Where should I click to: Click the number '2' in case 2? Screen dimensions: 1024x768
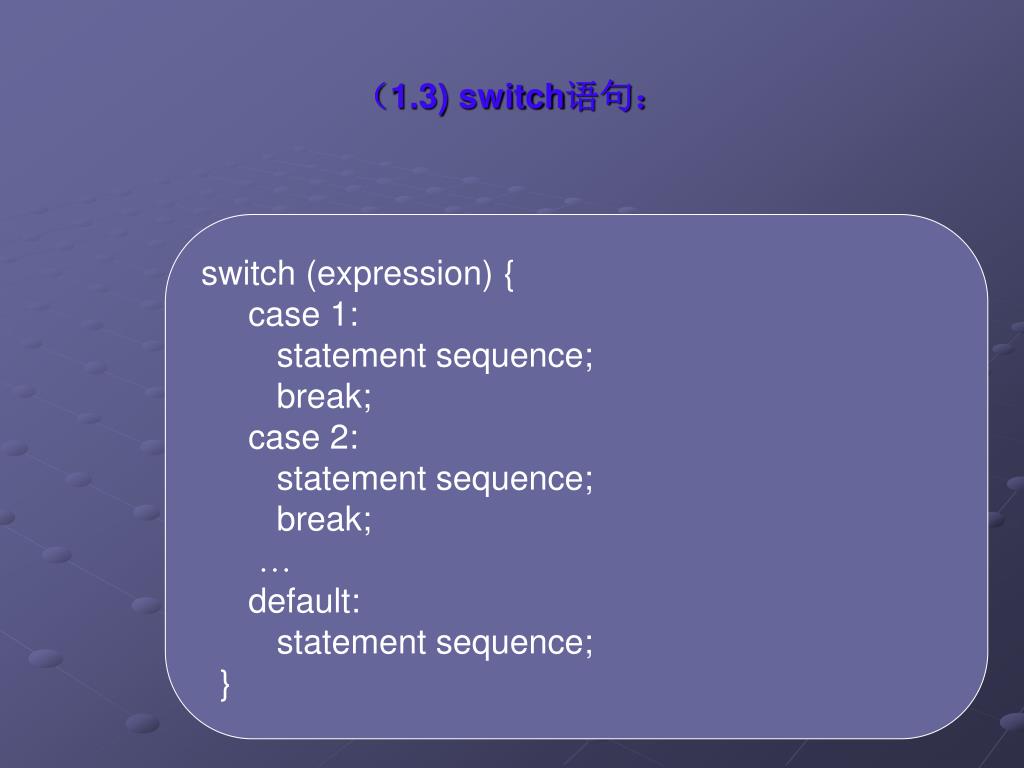pos(339,438)
